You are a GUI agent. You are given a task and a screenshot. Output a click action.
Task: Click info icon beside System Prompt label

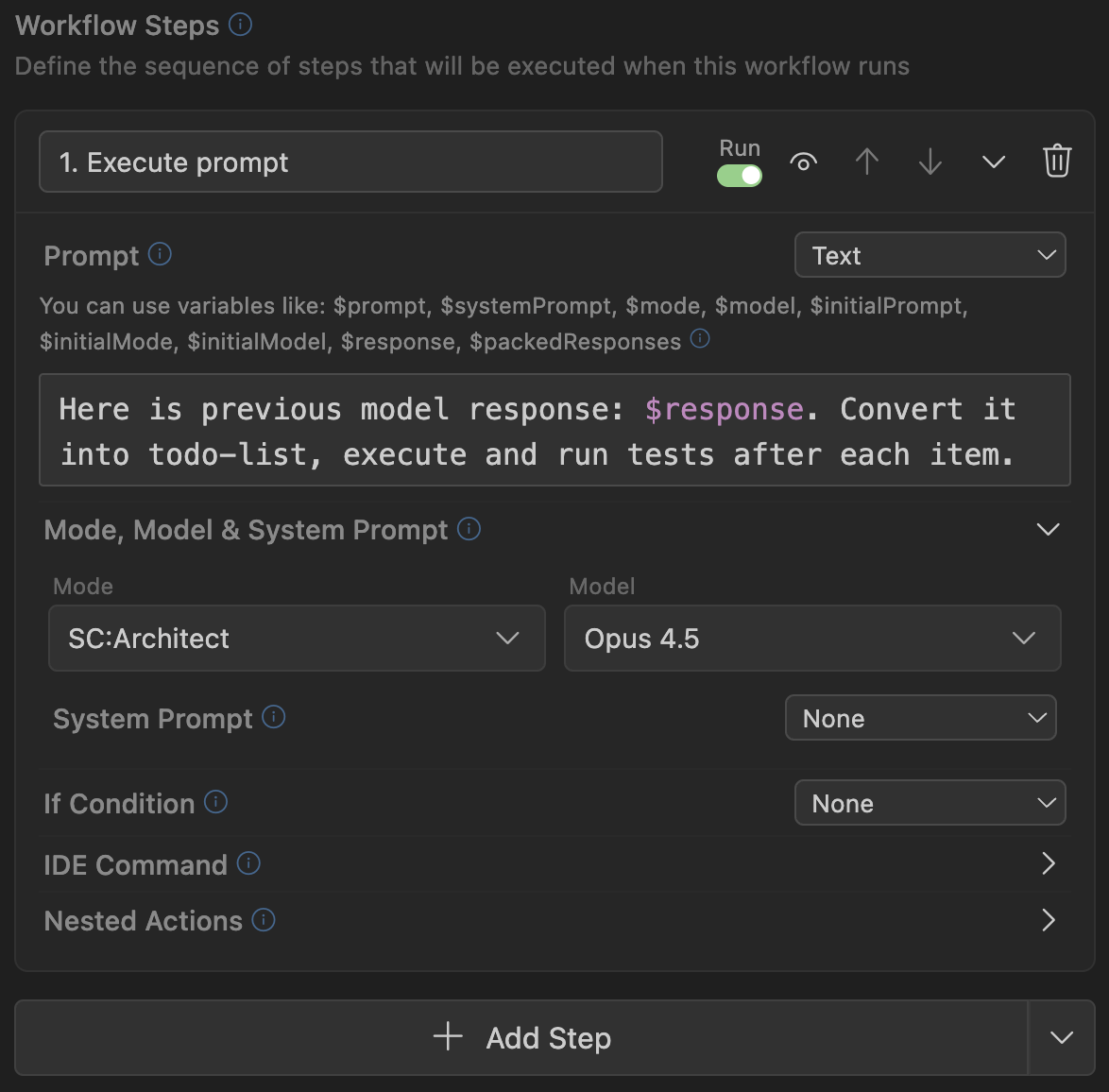(274, 717)
